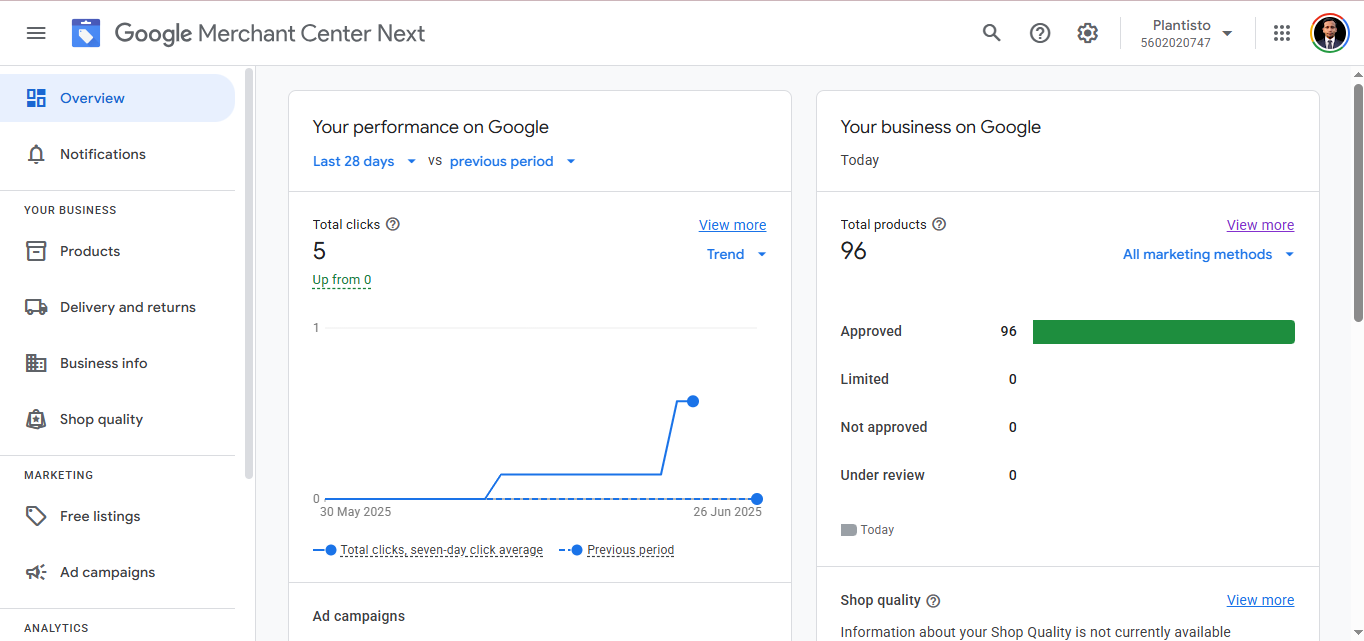Open the Google apps grid
Screen dimensions: 1364x641
click(x=1282, y=33)
